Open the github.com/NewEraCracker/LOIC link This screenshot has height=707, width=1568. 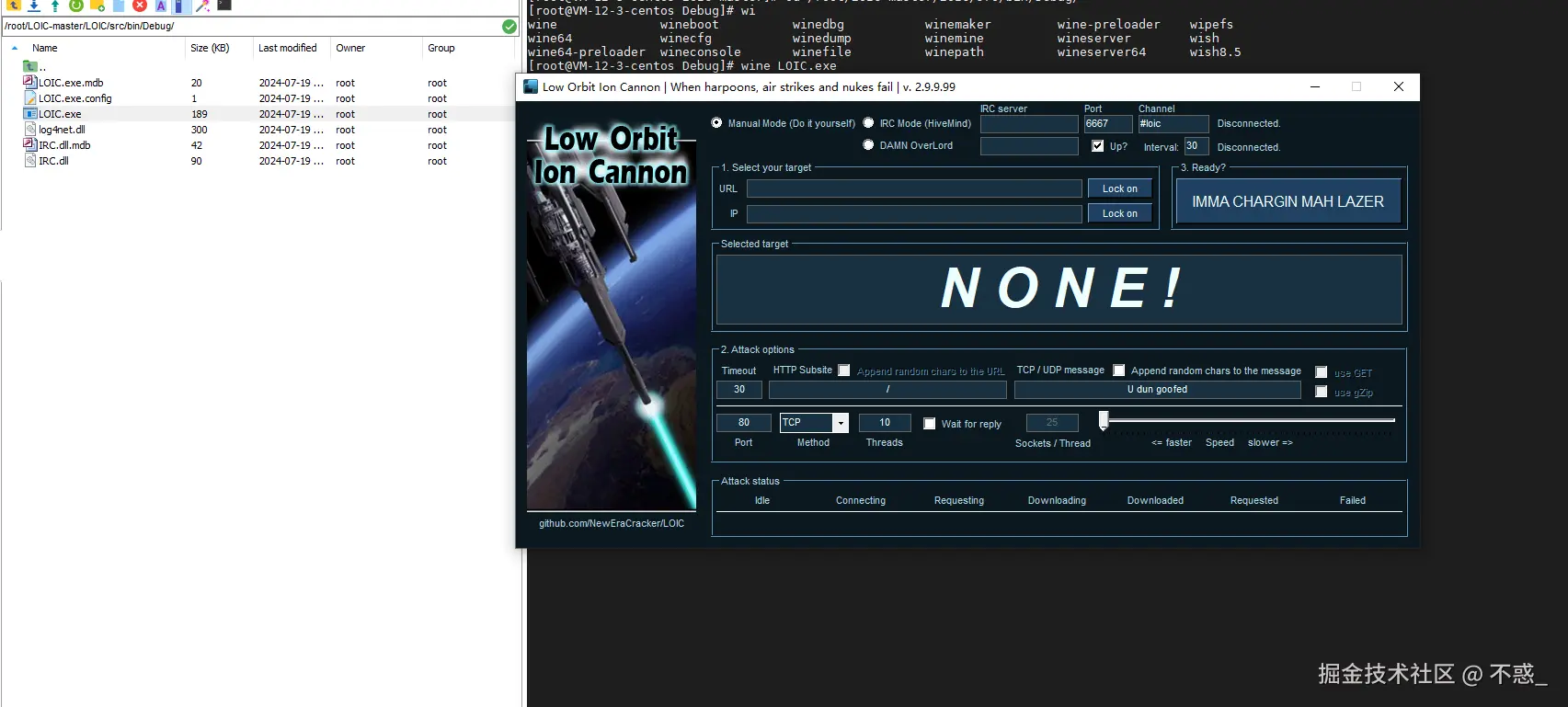click(612, 523)
